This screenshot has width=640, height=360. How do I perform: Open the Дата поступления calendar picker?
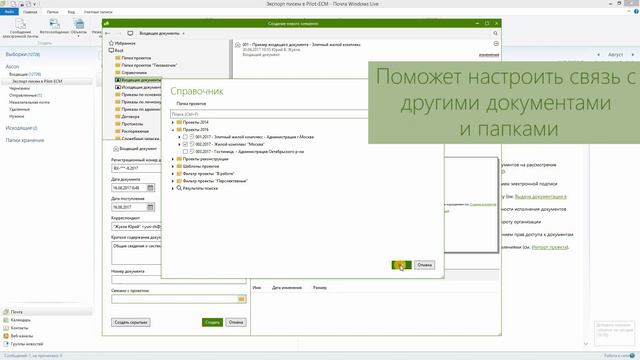tap(150, 207)
